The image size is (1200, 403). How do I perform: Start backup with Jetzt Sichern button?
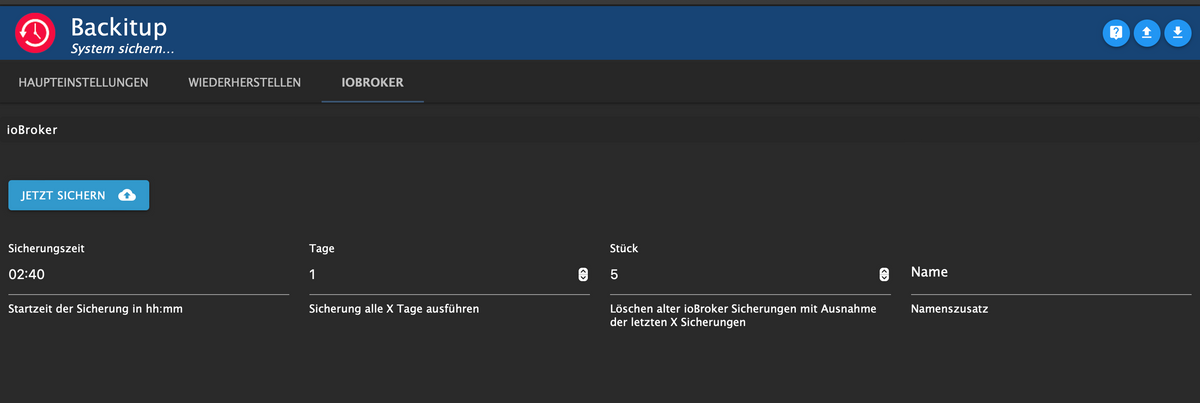(x=78, y=196)
